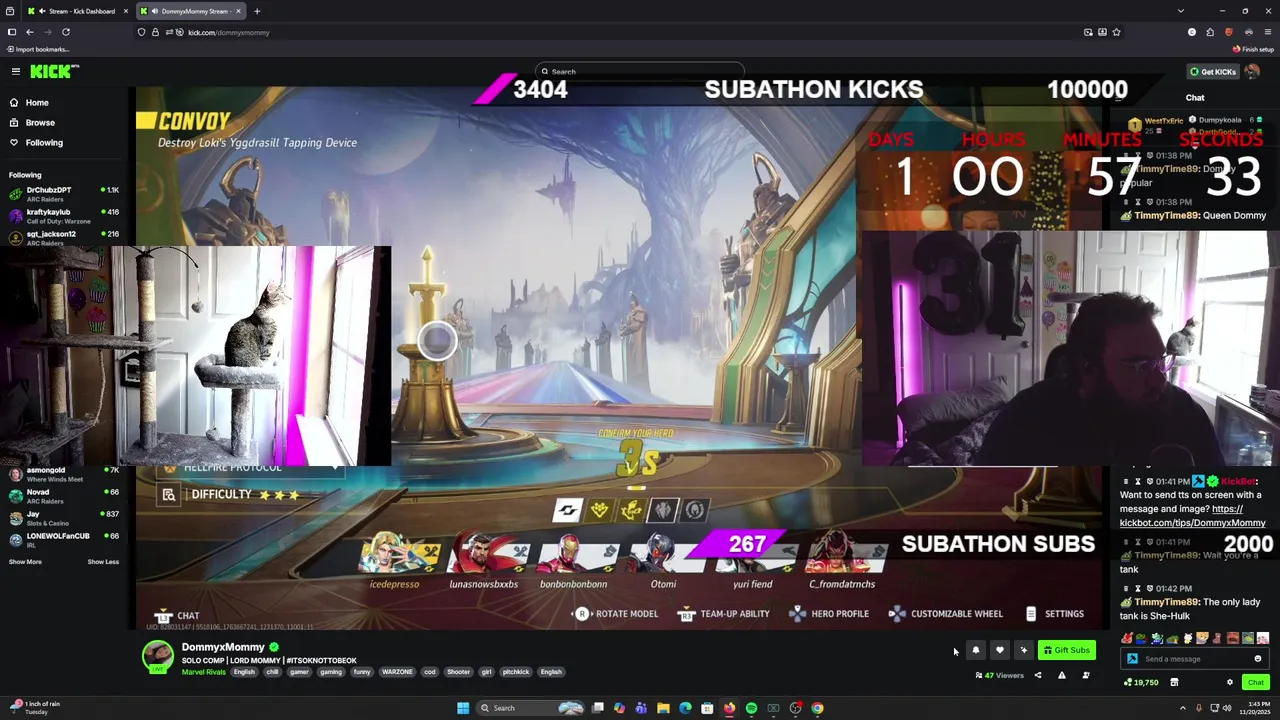This screenshot has height=720, width=1280.
Task: Select first quick emote above chat input
Action: pos(1127,638)
